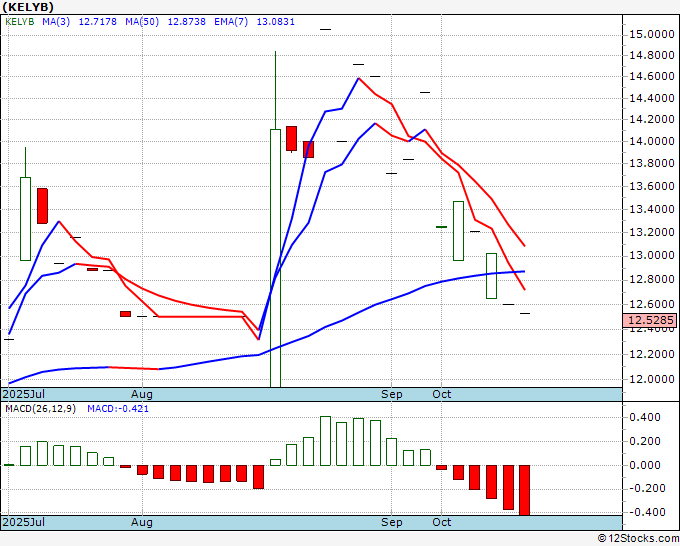Click the 12.8000 price axis label
This screenshot has height=546, width=680.
click(652, 280)
